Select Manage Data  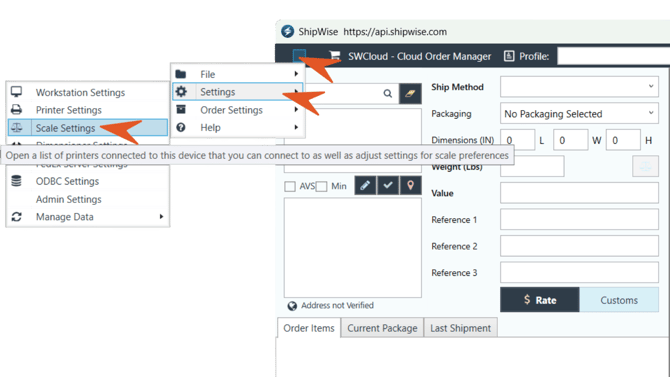[88, 217]
